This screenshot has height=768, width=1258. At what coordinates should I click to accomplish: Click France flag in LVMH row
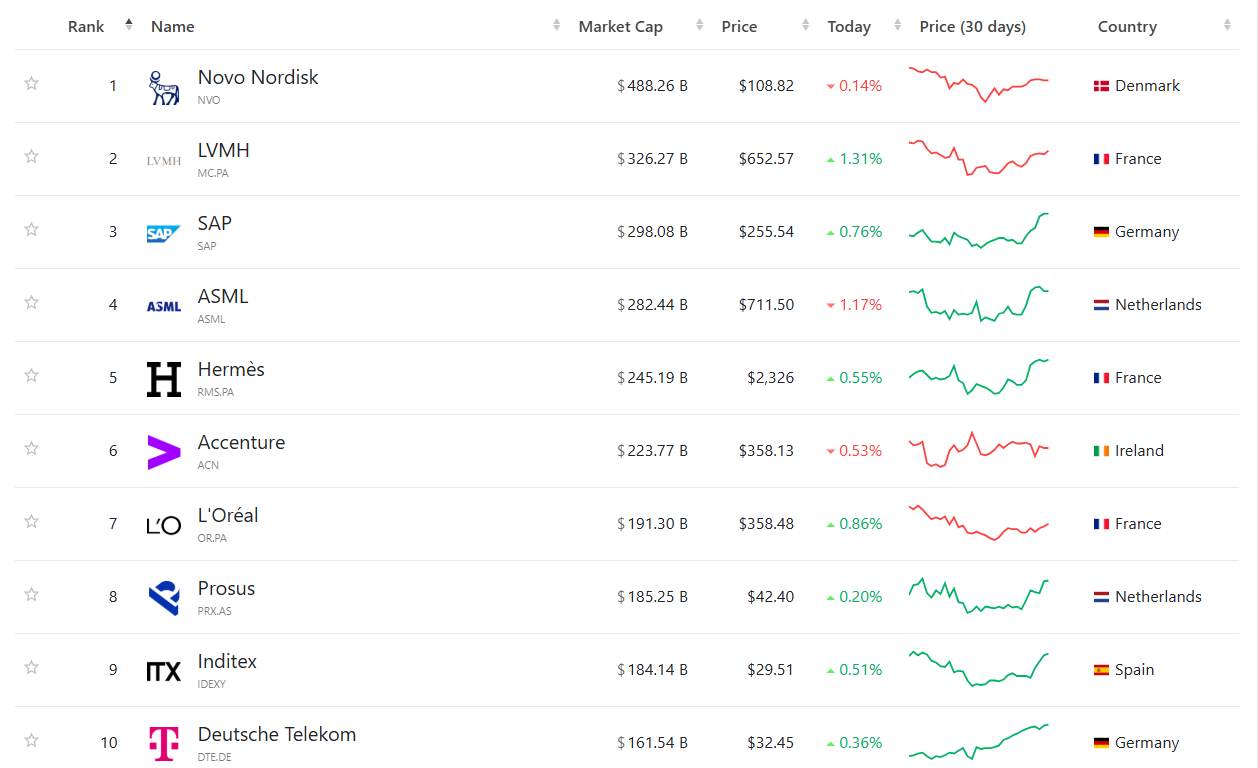coord(1102,159)
